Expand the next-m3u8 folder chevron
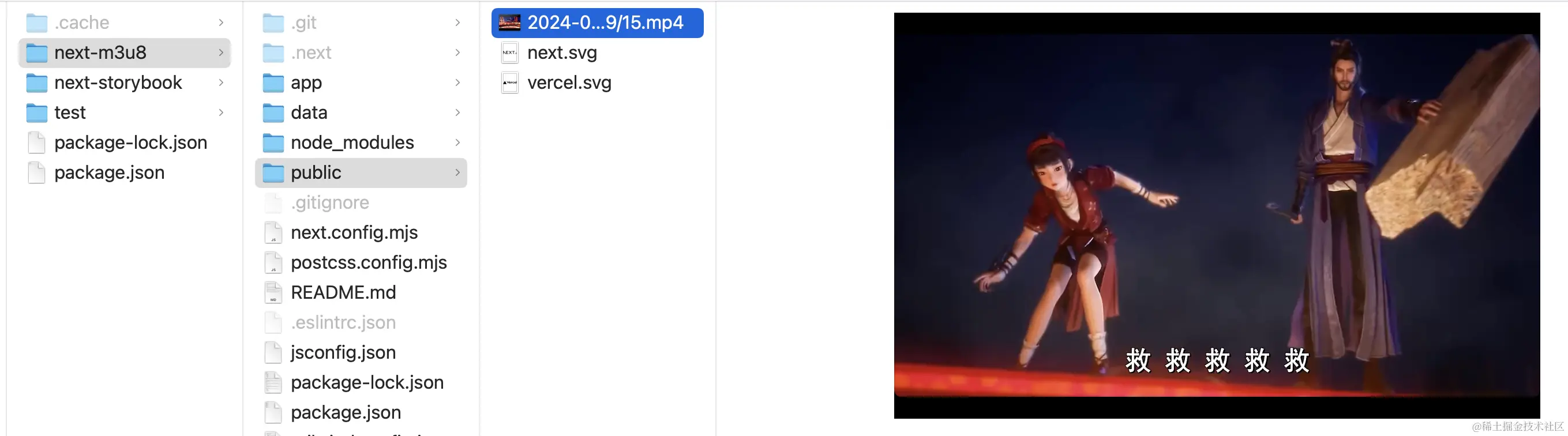This screenshot has height=436, width=1568. (x=221, y=53)
